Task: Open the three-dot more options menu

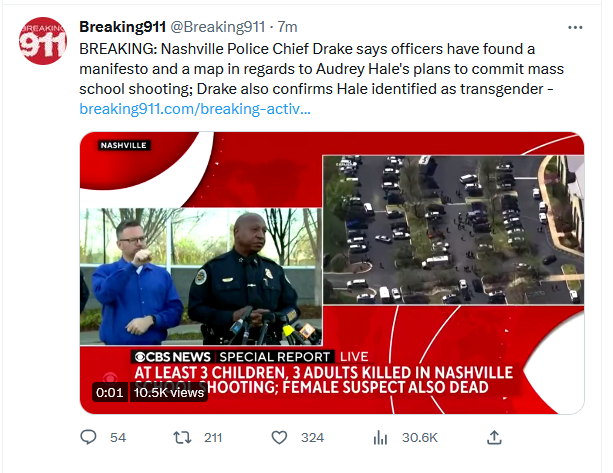Action: coord(575,27)
